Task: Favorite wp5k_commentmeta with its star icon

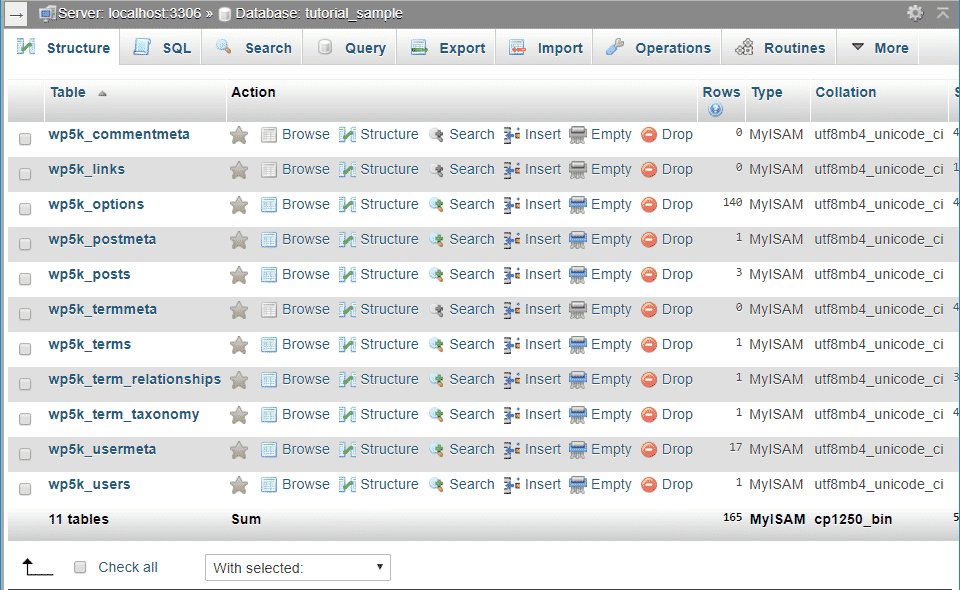Action: pyautogui.click(x=239, y=135)
